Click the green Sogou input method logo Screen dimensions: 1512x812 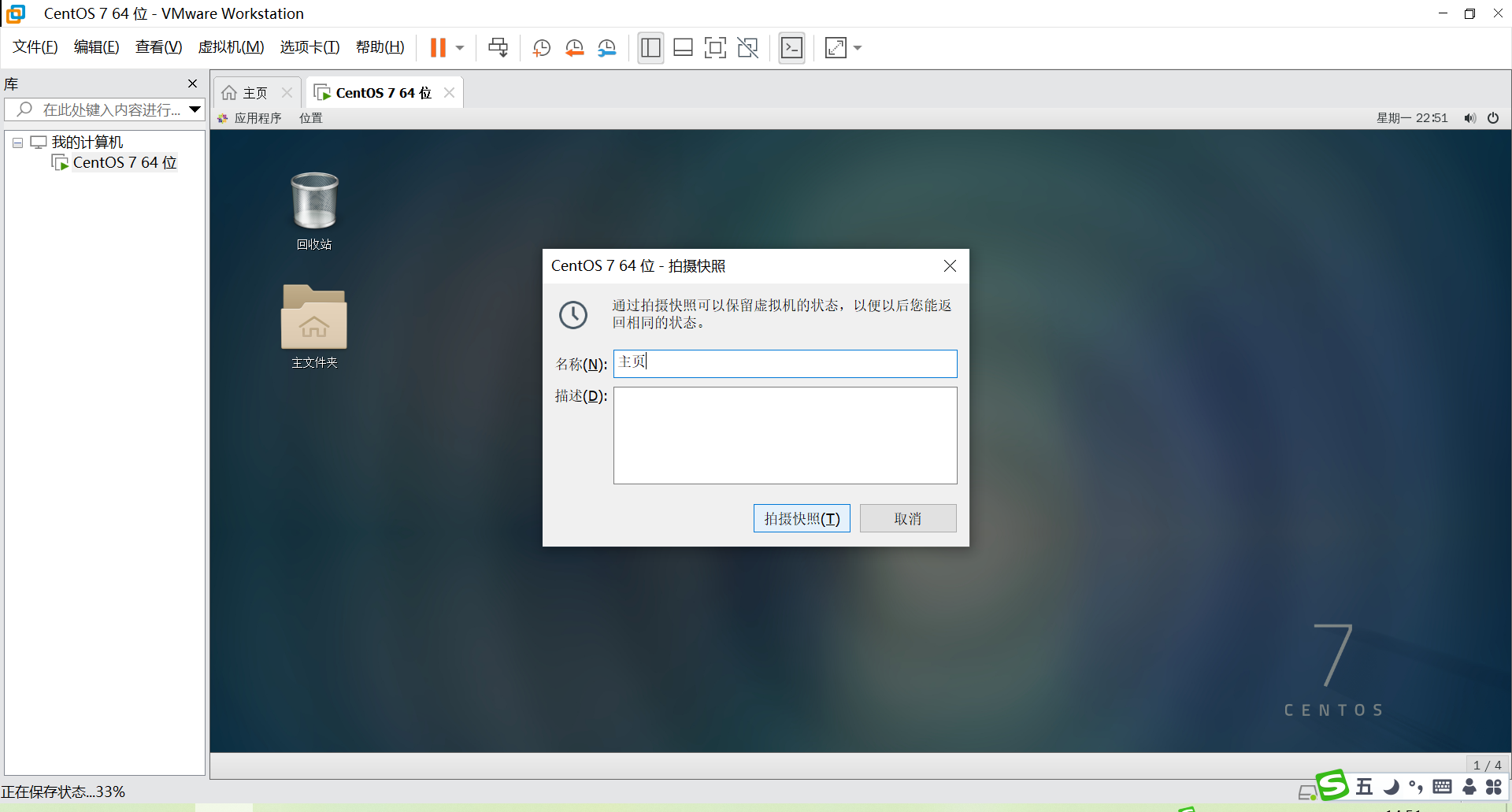pyautogui.click(x=1332, y=785)
